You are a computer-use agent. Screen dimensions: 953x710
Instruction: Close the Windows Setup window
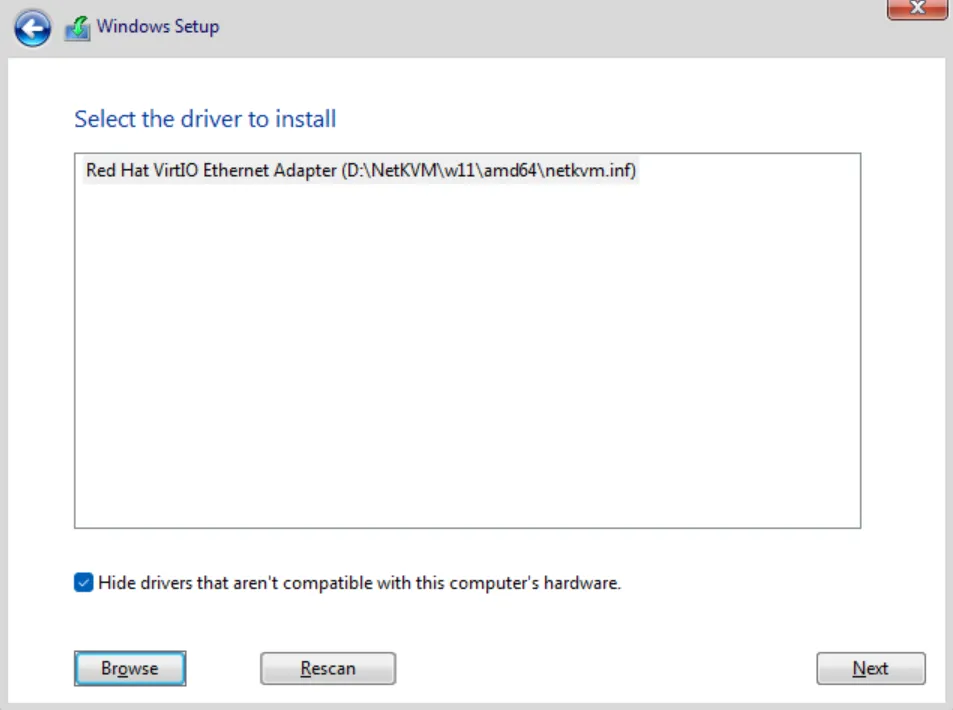[x=917, y=8]
